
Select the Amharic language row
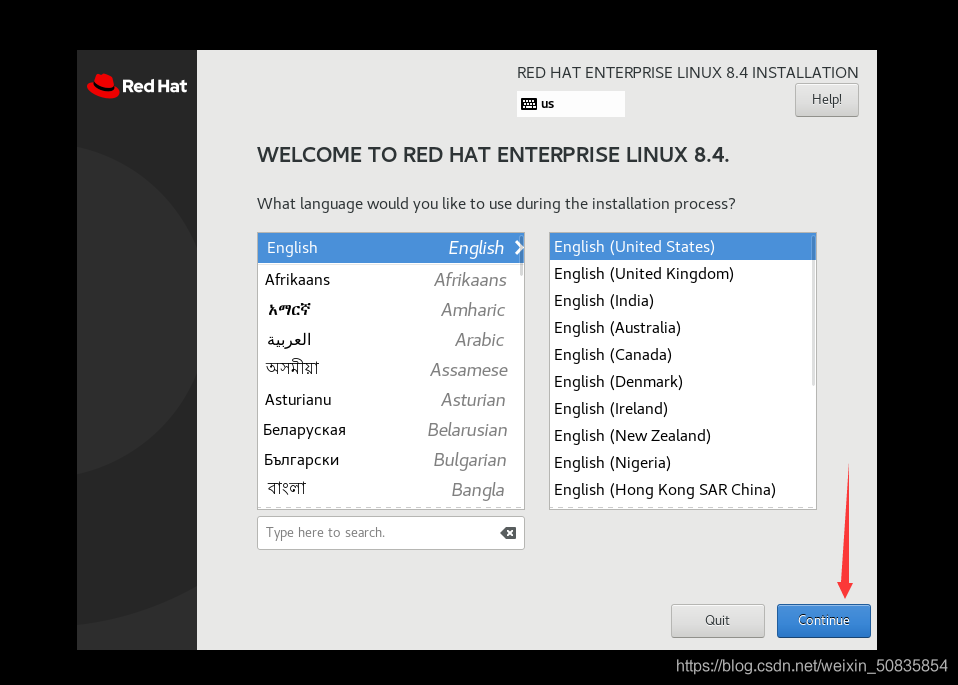389,310
